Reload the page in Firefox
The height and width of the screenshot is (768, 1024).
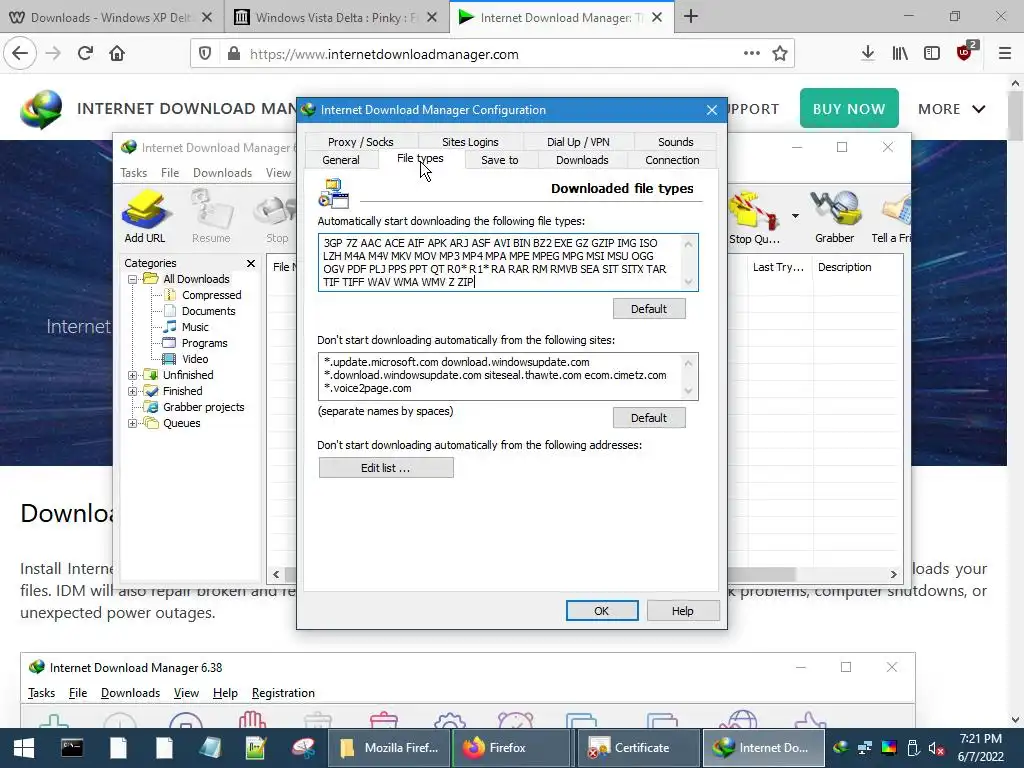[85, 54]
